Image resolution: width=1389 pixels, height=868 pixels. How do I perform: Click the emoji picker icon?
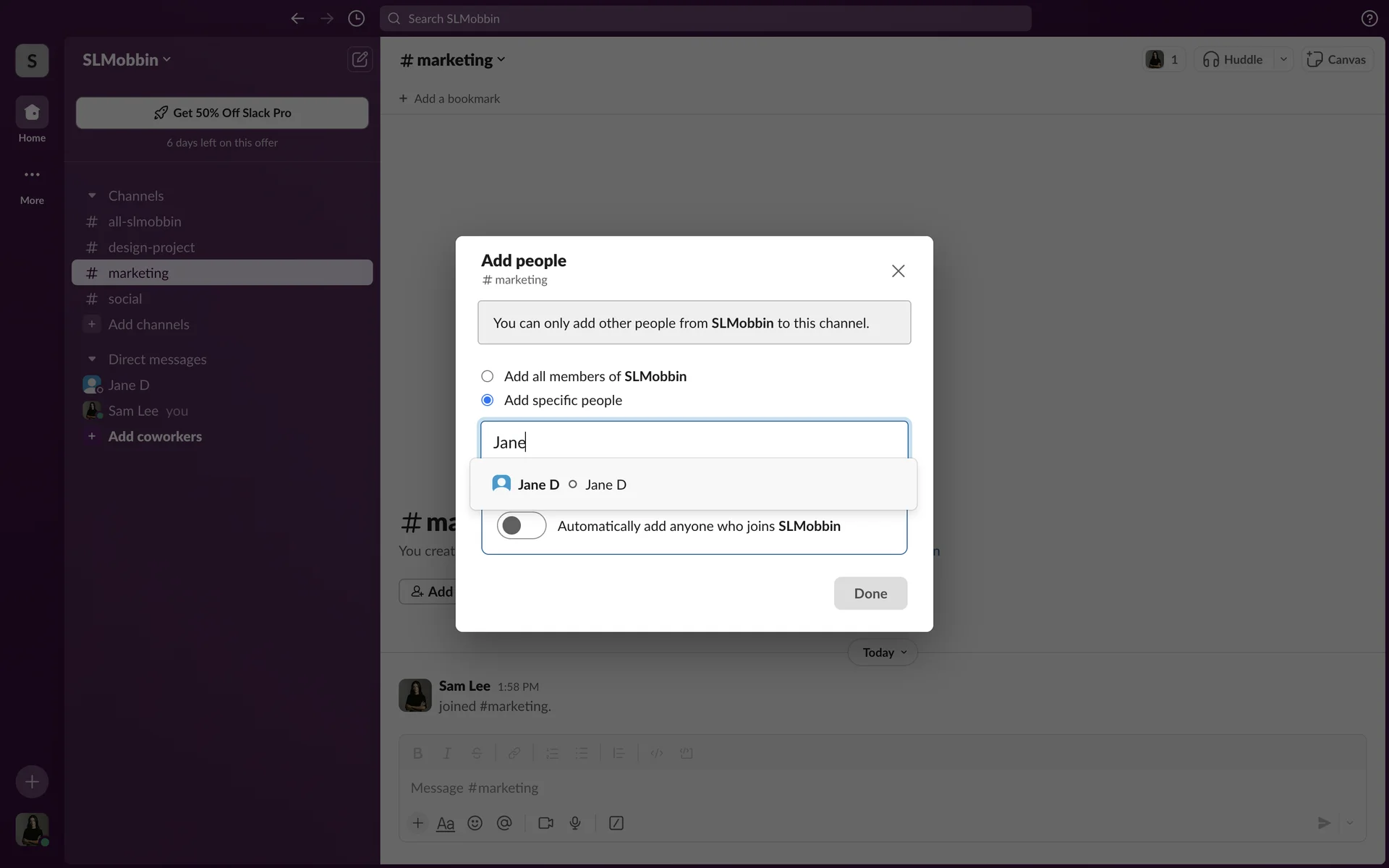pos(475,823)
